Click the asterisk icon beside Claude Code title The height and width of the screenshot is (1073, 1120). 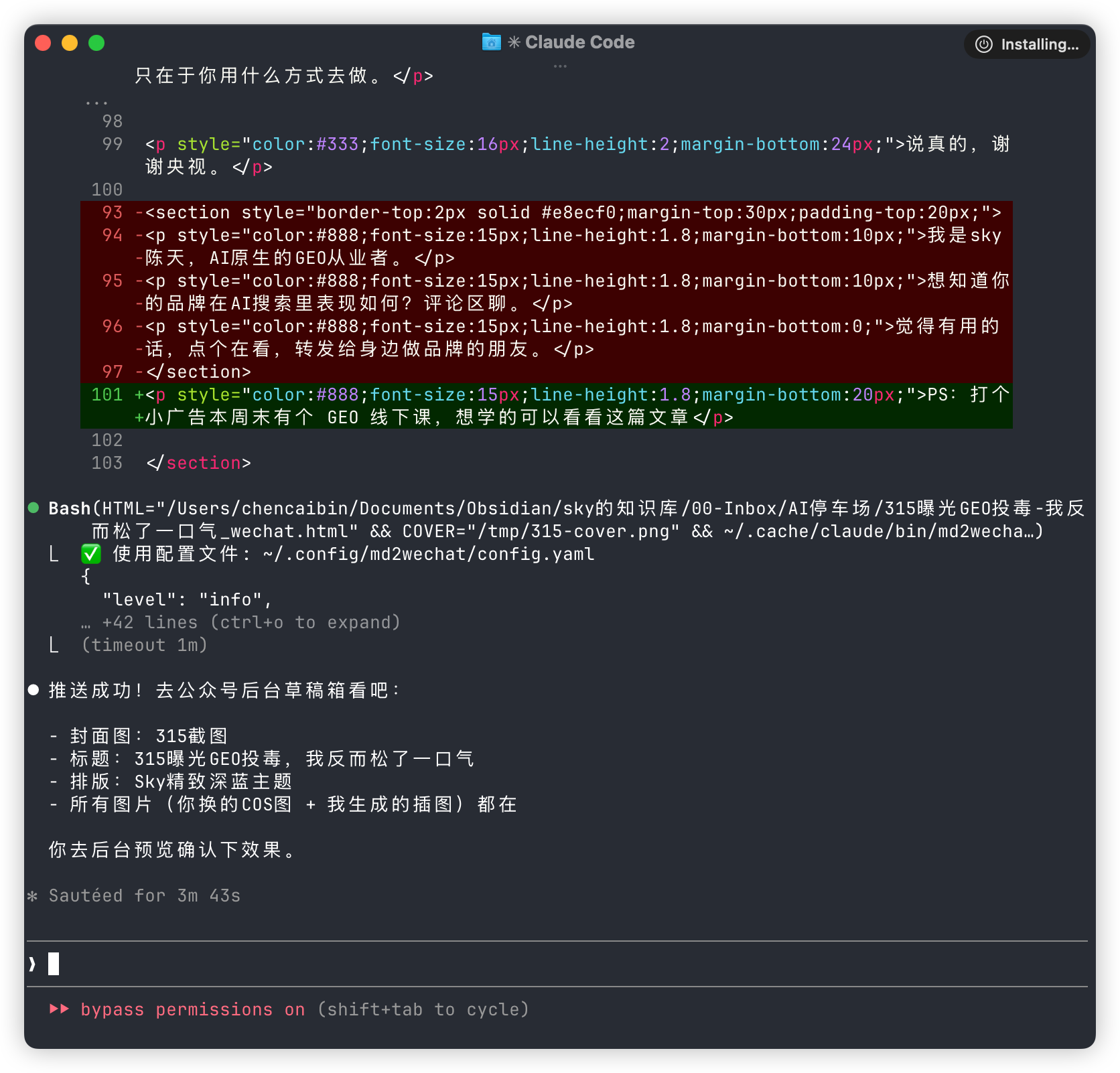[x=514, y=42]
